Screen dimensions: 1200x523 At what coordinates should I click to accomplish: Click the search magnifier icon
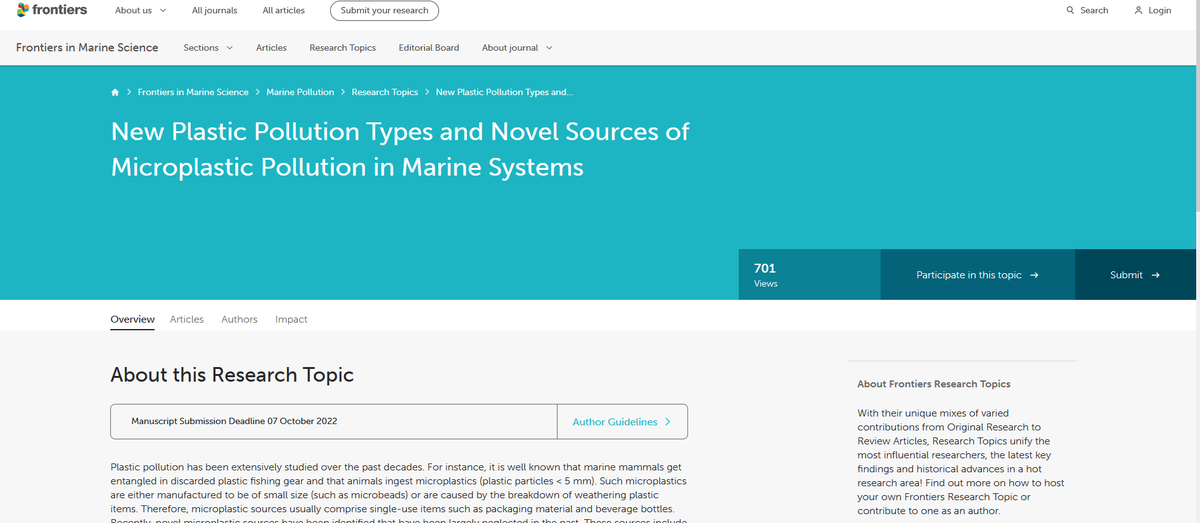point(1070,11)
